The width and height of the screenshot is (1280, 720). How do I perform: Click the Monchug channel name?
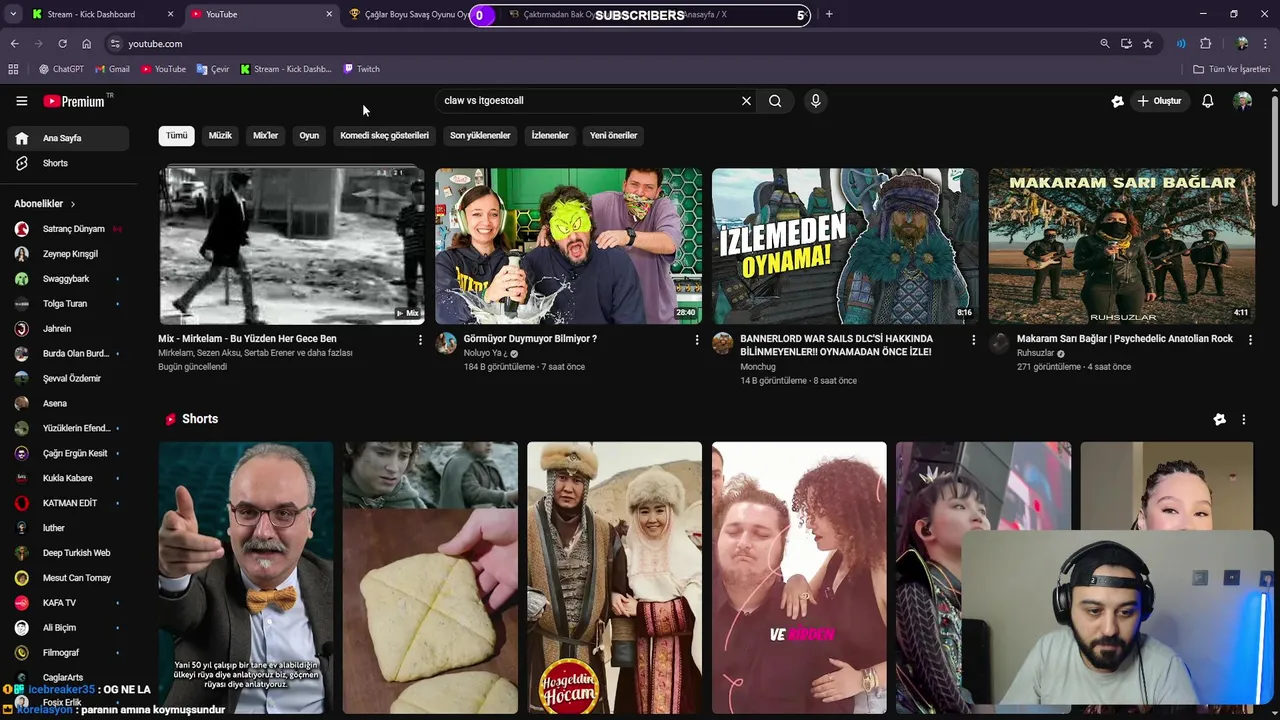pos(758,367)
